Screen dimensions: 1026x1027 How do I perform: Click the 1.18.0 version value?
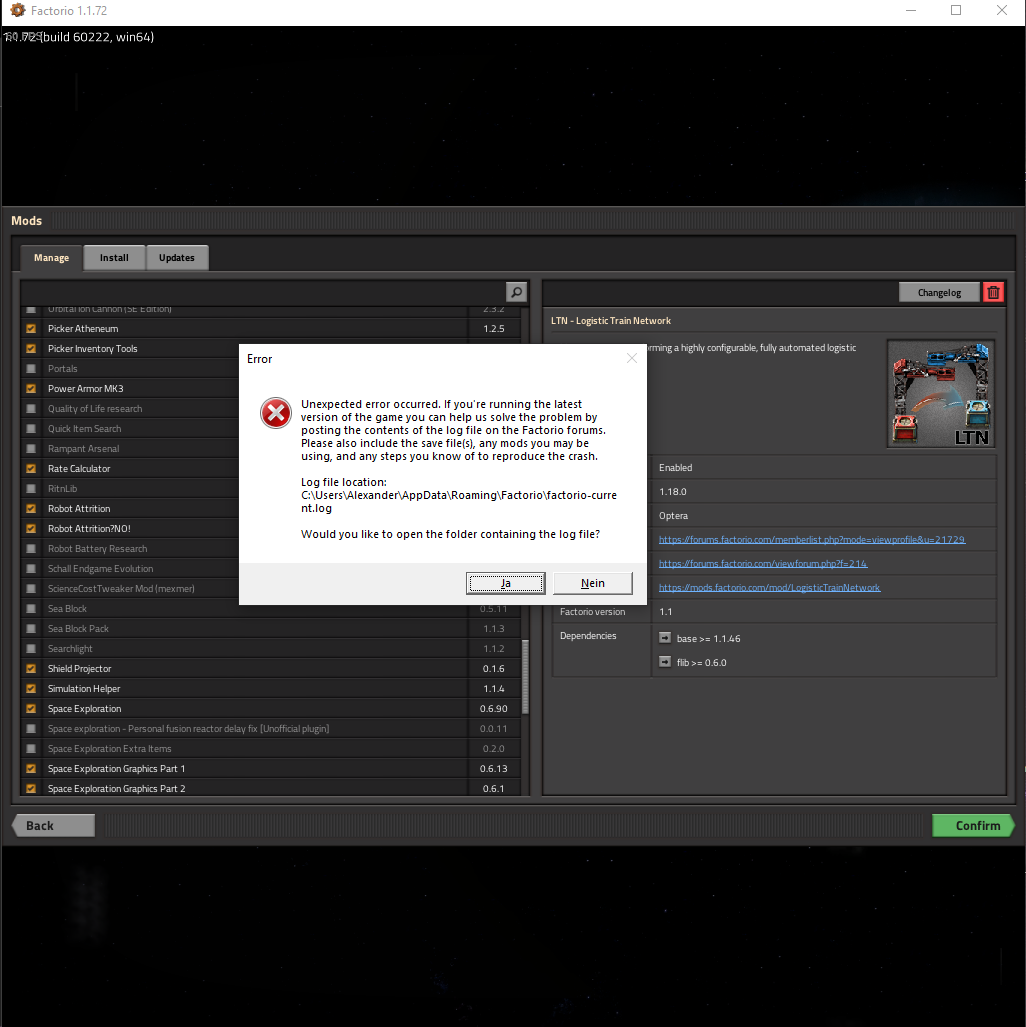tap(673, 492)
